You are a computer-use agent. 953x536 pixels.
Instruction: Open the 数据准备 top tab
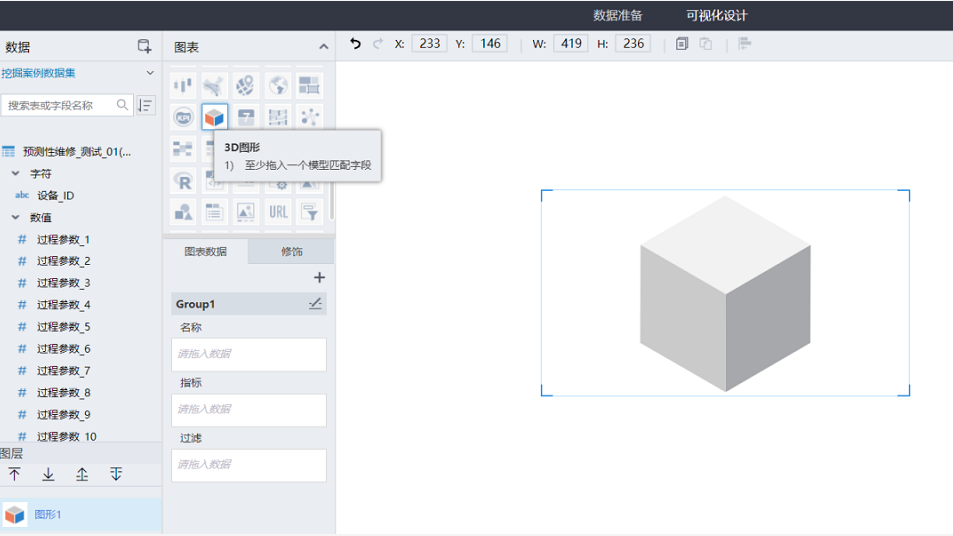click(617, 15)
